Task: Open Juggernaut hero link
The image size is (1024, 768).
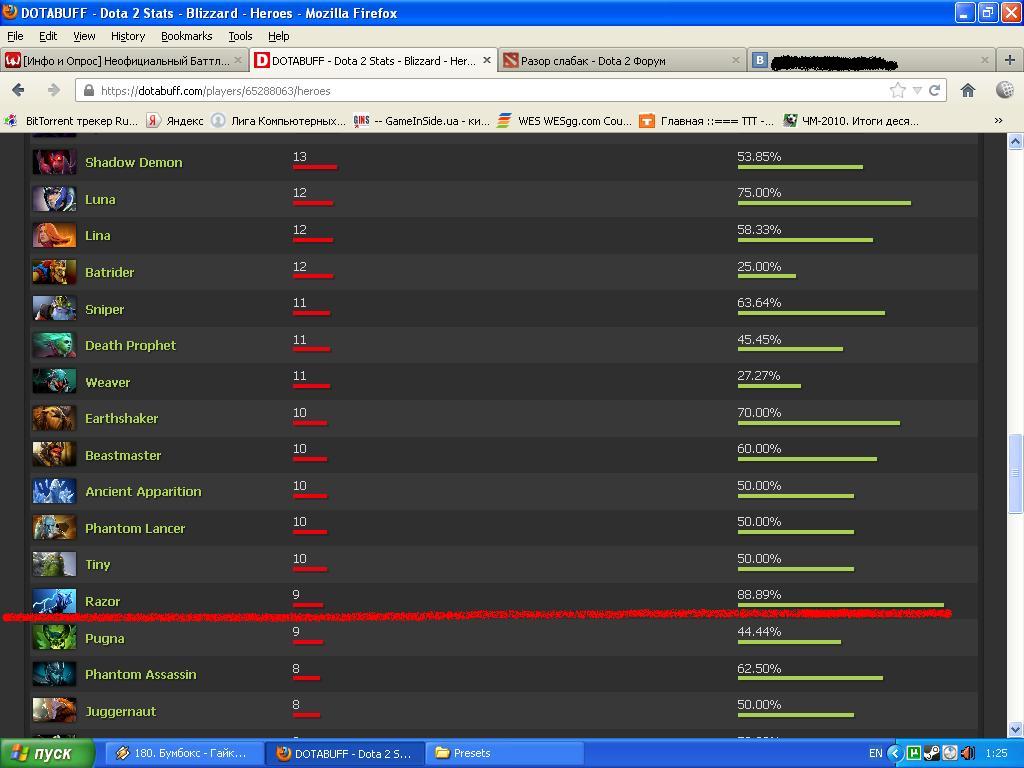Action: [121, 712]
